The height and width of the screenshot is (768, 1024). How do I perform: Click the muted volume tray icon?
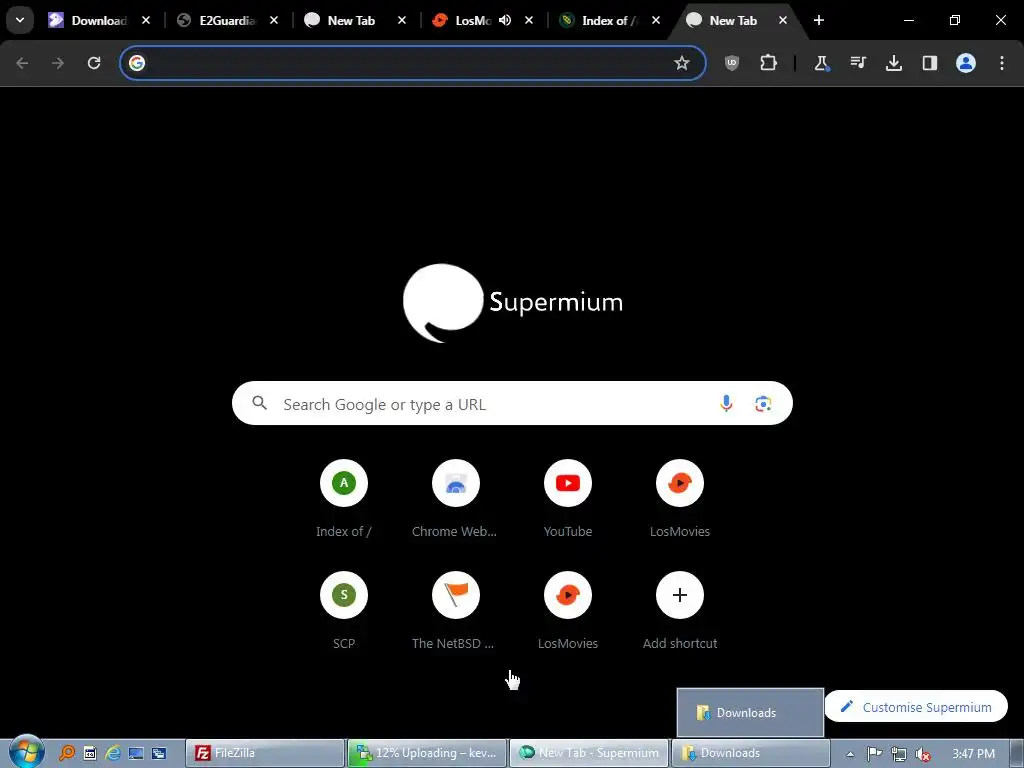[923, 754]
